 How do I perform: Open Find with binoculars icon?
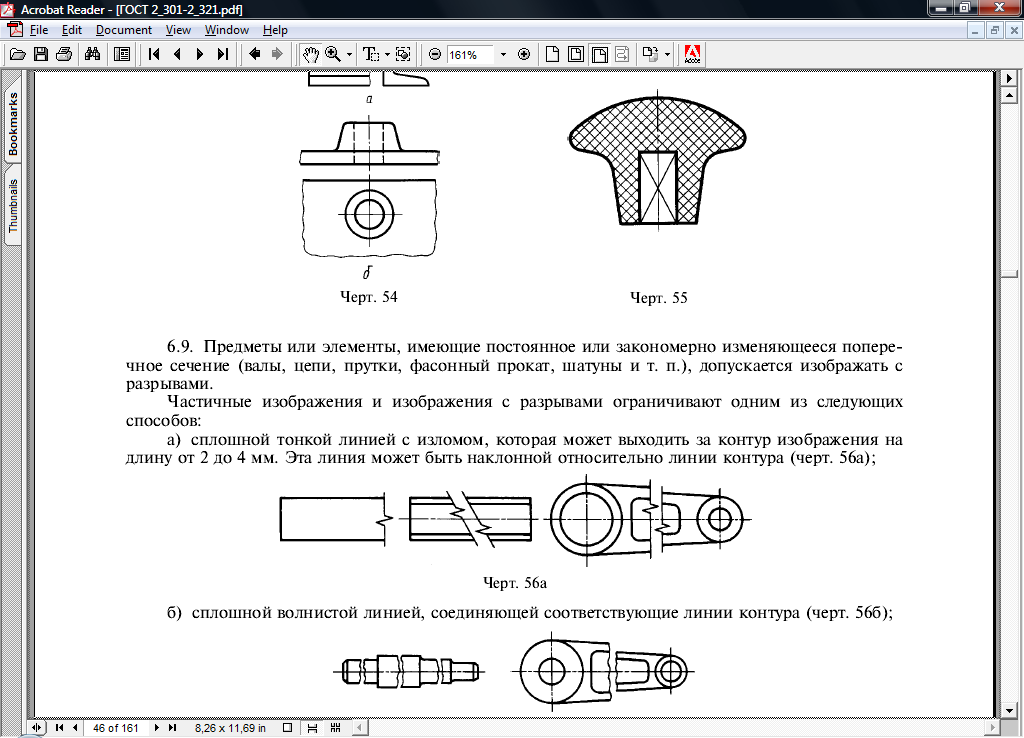coord(92,54)
